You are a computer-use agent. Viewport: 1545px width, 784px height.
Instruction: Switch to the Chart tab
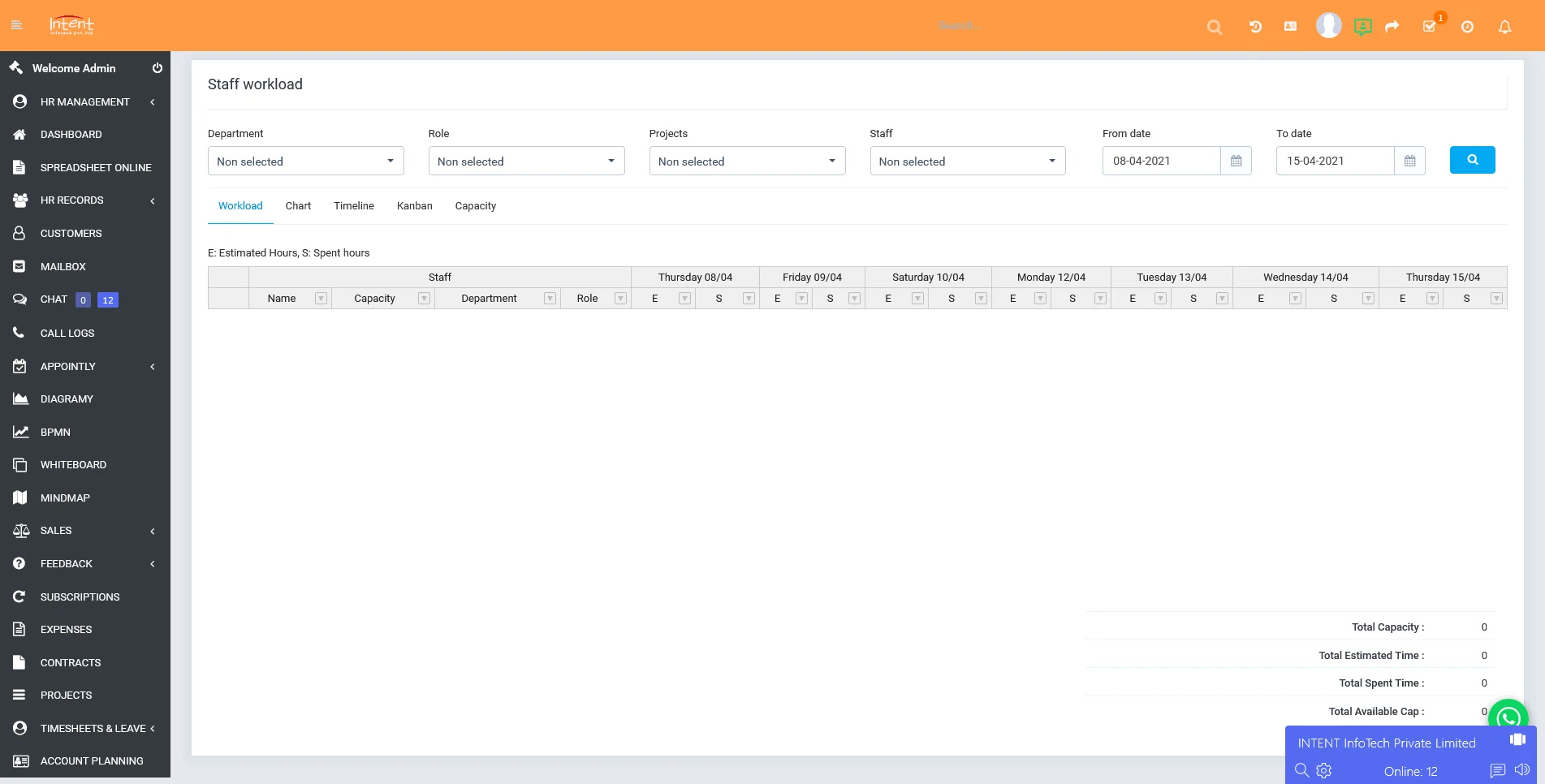coord(298,206)
